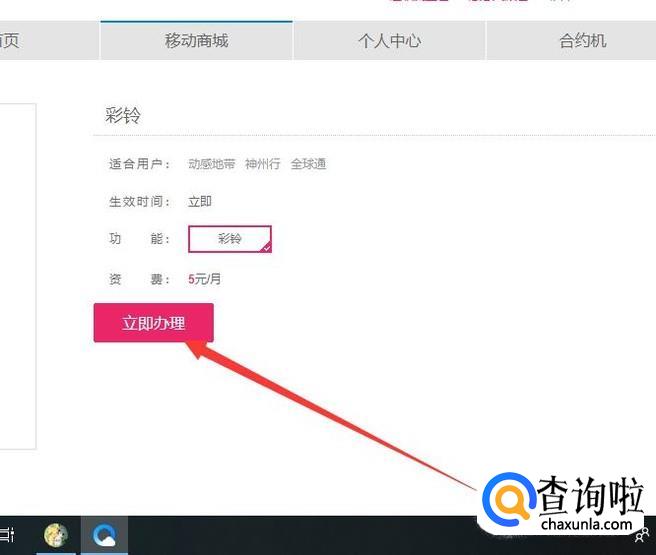
Task: Click the 动感地带 user type
Action: [212, 164]
